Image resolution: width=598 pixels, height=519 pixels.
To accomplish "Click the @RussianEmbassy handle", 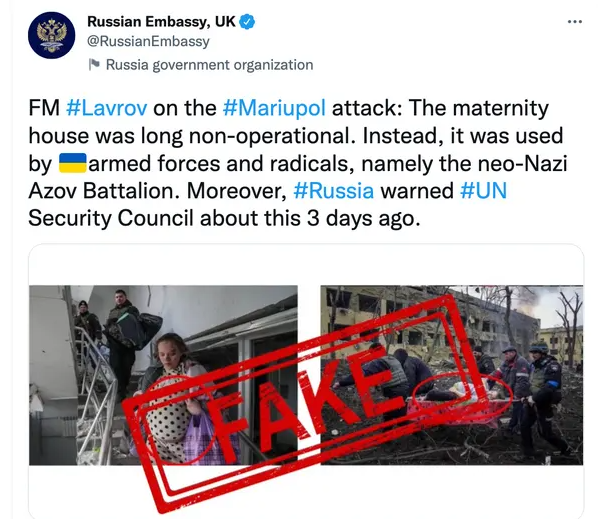I will [148, 42].
